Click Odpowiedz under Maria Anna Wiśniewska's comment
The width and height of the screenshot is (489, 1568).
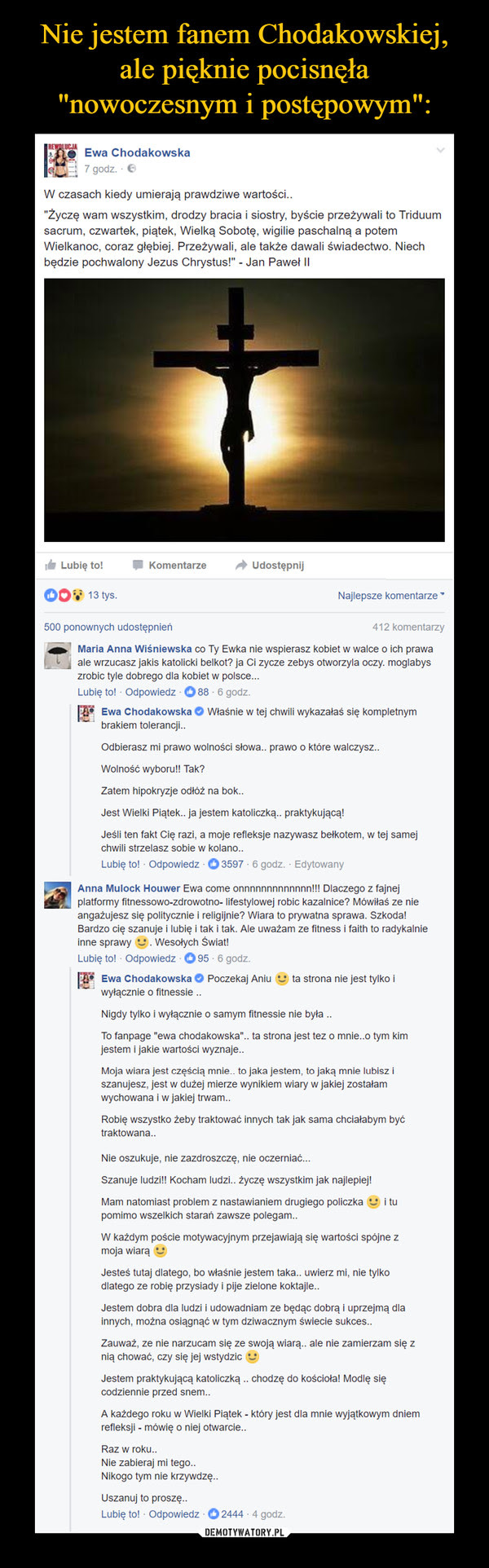point(151,692)
